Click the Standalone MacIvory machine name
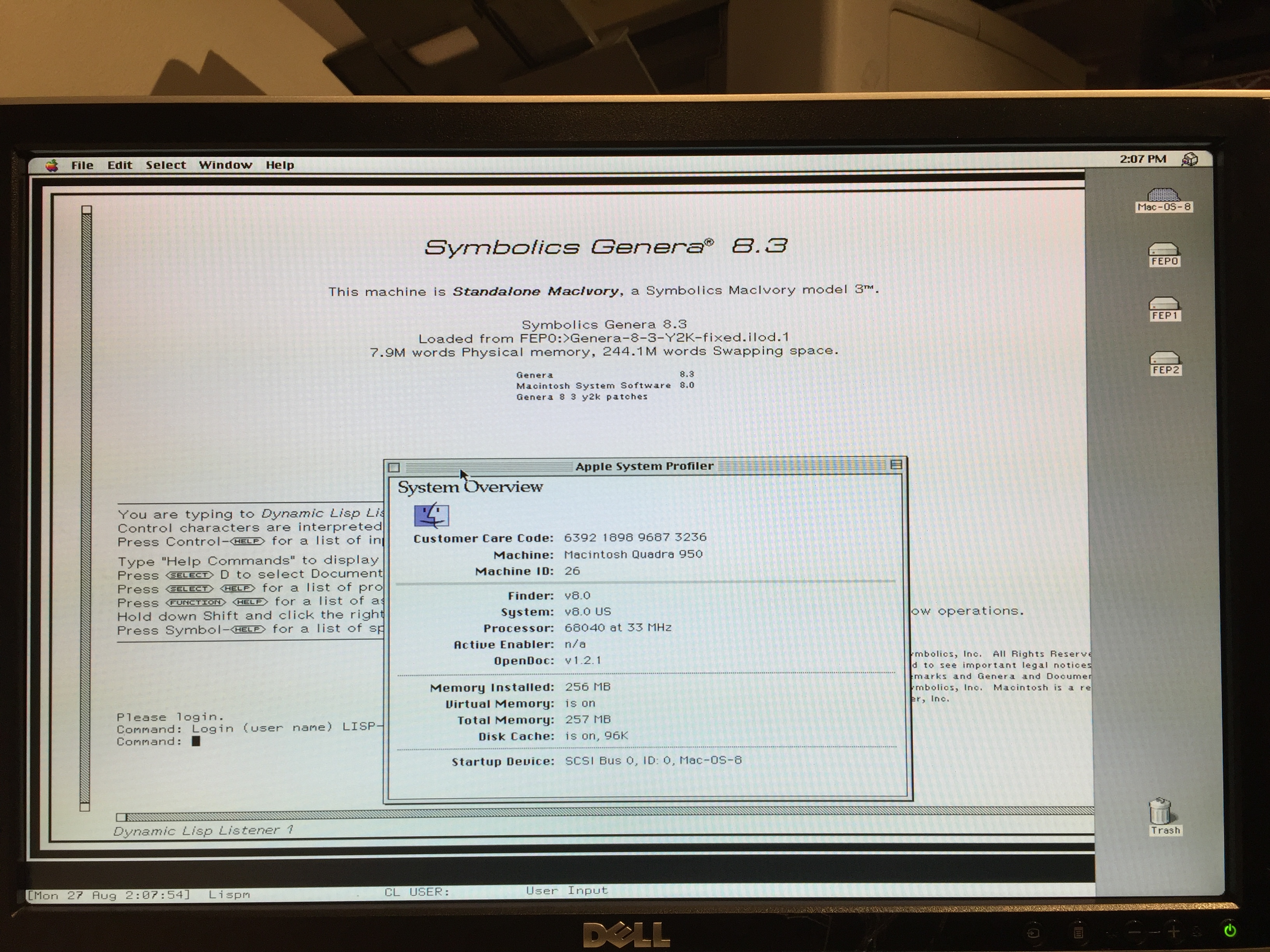This screenshot has width=1270, height=952. [x=536, y=291]
